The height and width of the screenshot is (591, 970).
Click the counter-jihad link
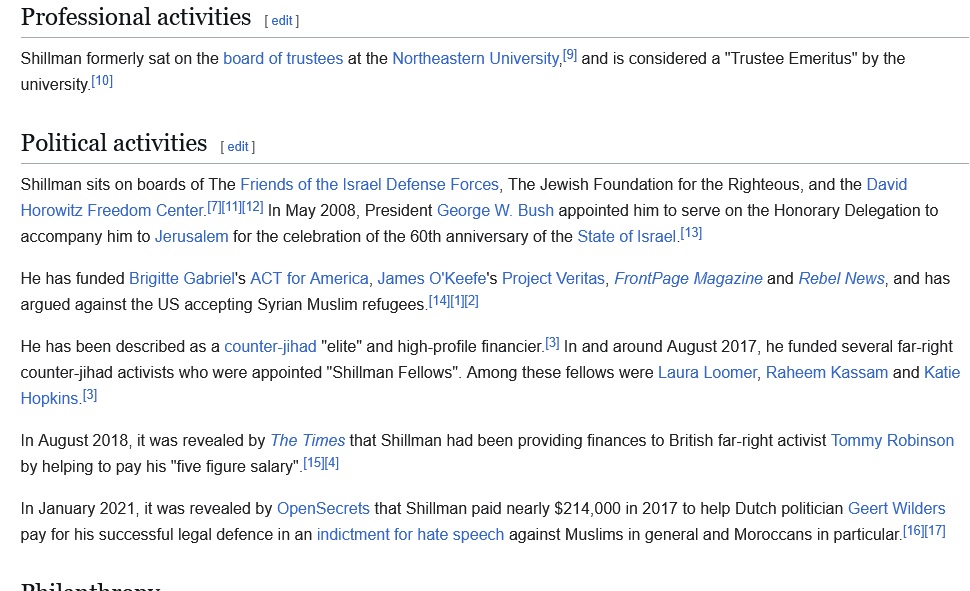point(269,347)
